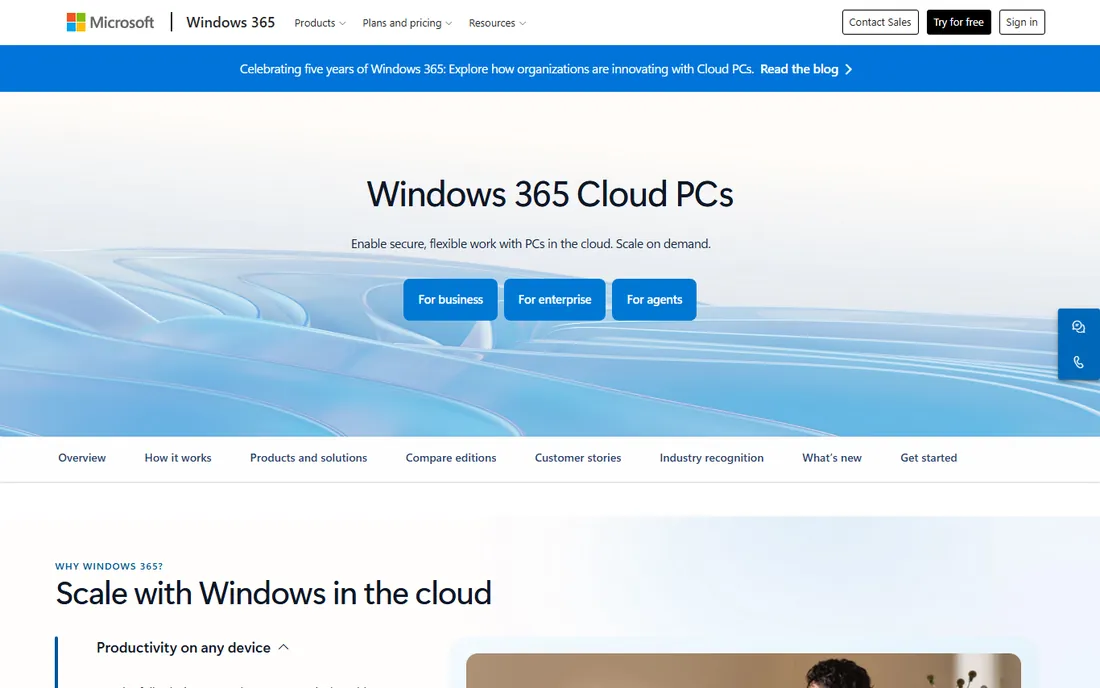Go to Windows 365 home link
The image size is (1100, 688).
pyautogui.click(x=230, y=22)
